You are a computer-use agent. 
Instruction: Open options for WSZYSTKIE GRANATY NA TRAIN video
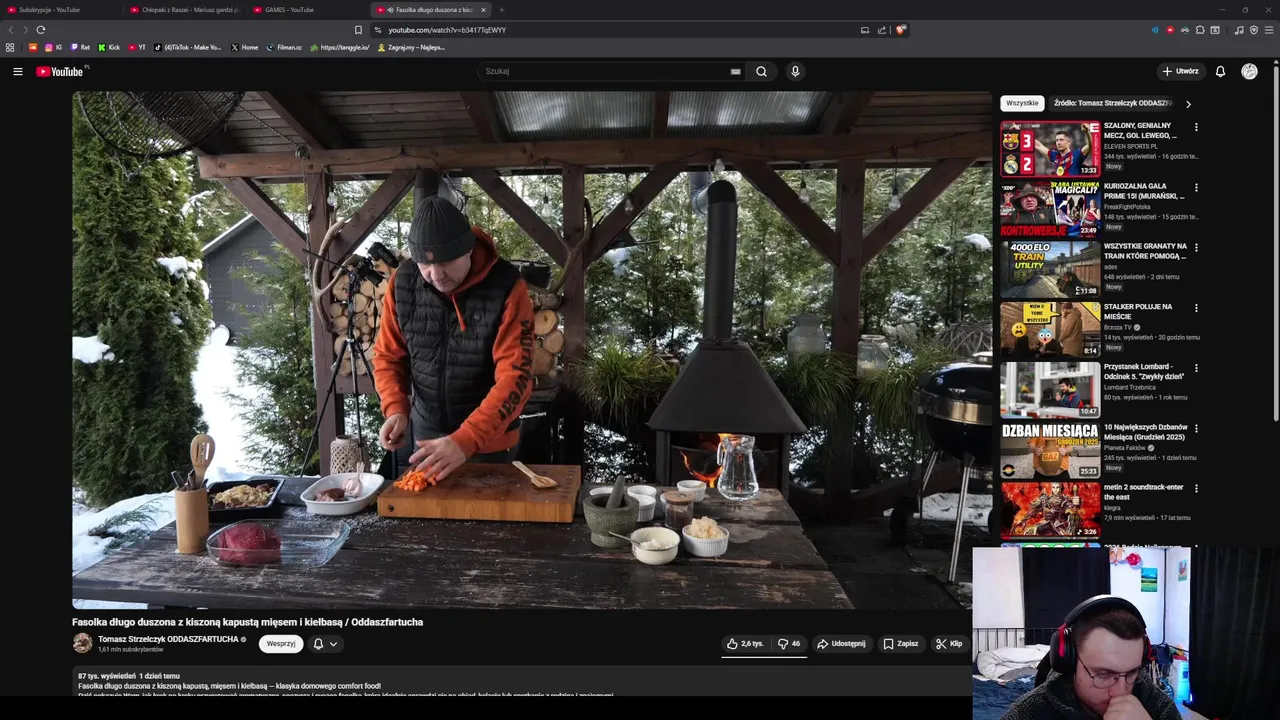tap(1196, 248)
